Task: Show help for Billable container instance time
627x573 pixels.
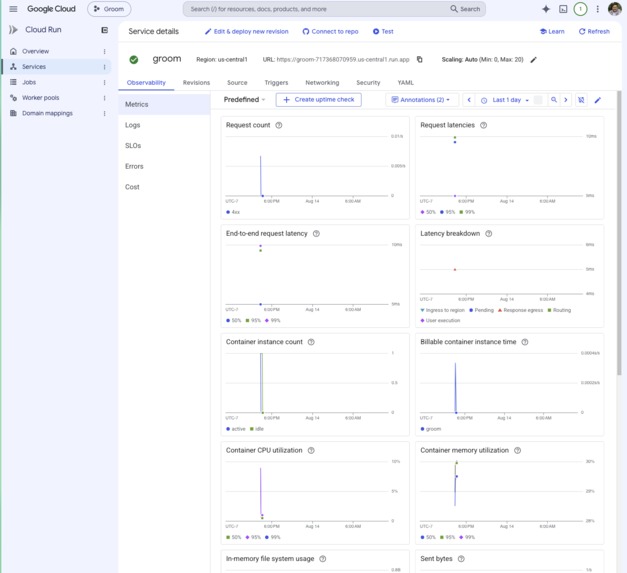Action: point(525,342)
